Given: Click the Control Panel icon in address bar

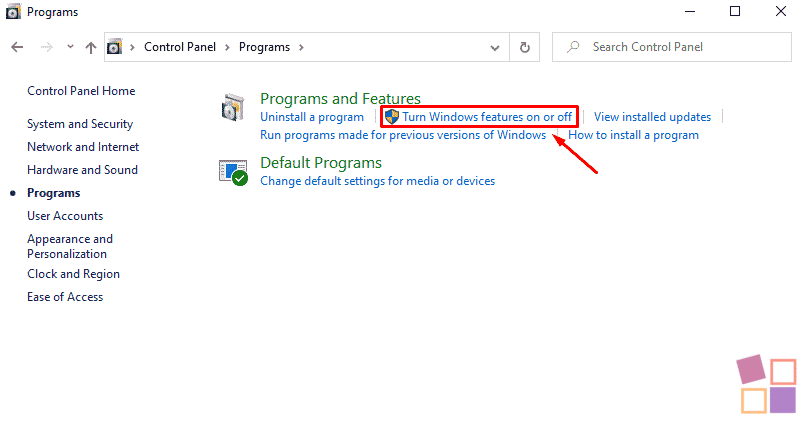Looking at the screenshot, I should (114, 47).
